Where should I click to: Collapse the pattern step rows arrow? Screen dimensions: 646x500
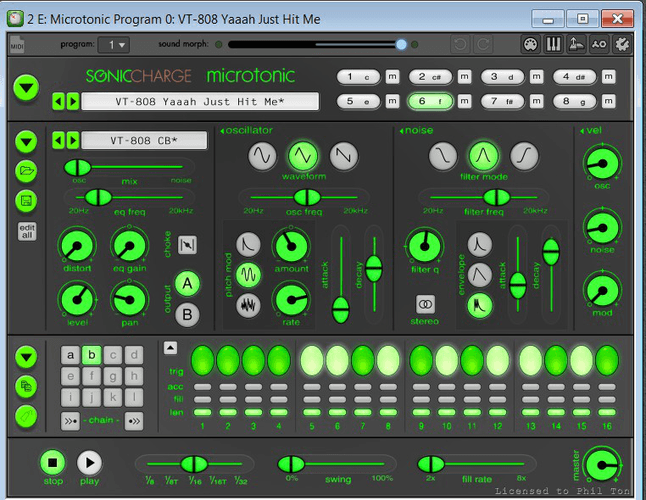[x=171, y=348]
